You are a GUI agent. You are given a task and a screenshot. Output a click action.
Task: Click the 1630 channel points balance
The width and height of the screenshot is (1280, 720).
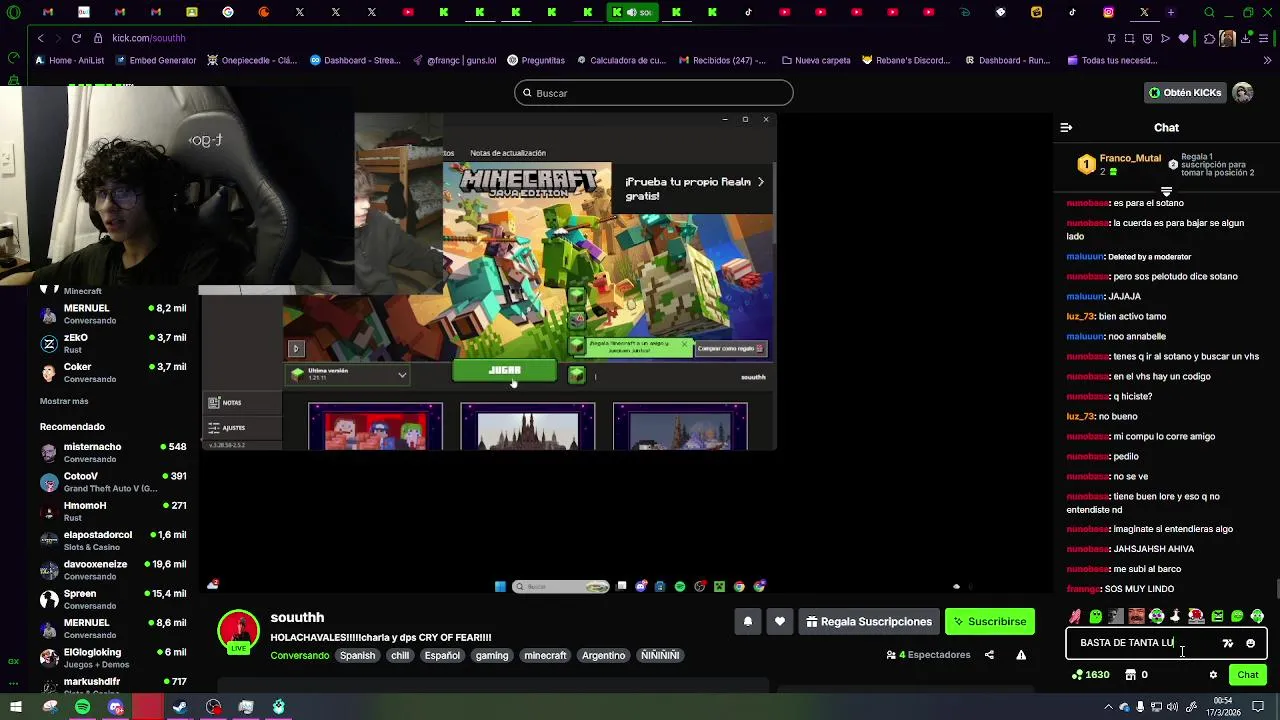[x=1090, y=675]
